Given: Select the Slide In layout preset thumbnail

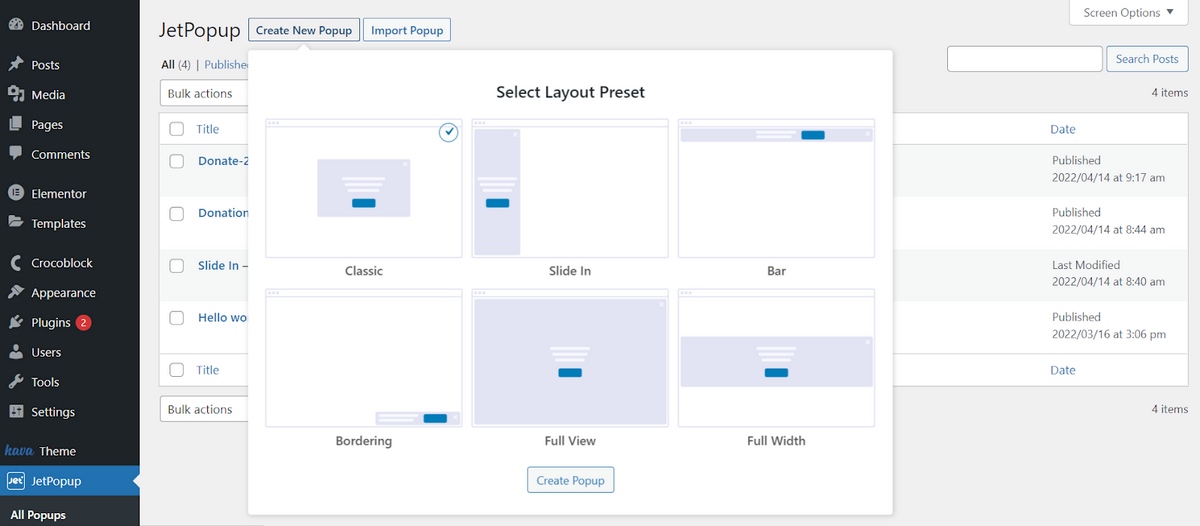Looking at the screenshot, I should 570,188.
